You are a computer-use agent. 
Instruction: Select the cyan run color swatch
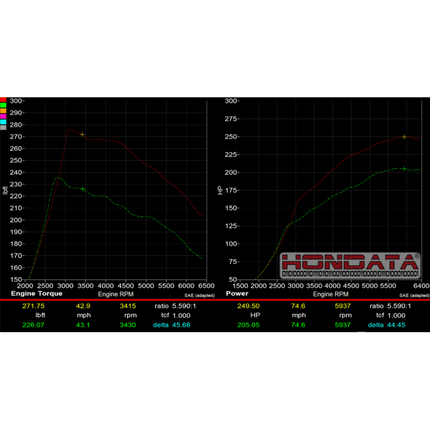3,122
